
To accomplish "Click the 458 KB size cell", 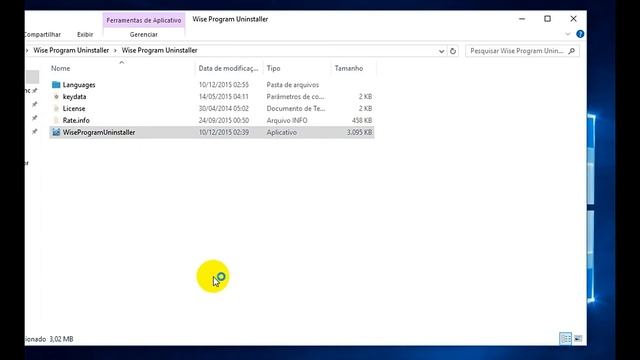I will (x=362, y=120).
